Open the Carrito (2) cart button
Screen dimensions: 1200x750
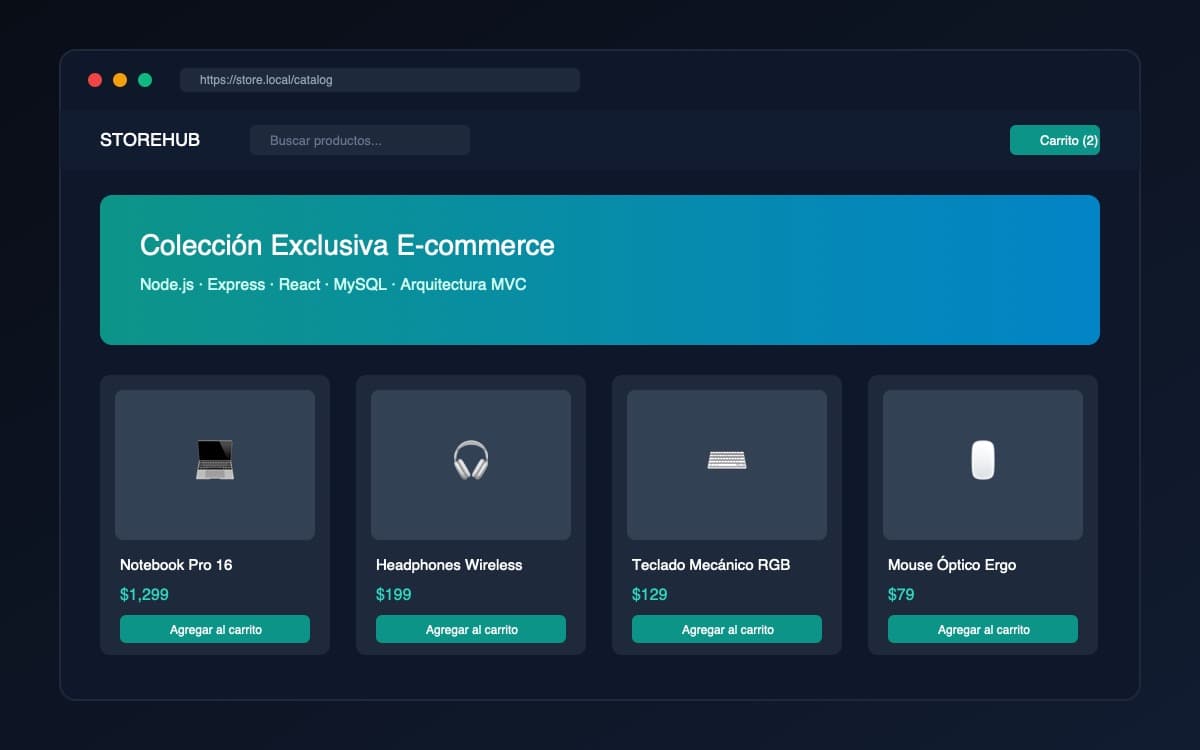click(1055, 140)
